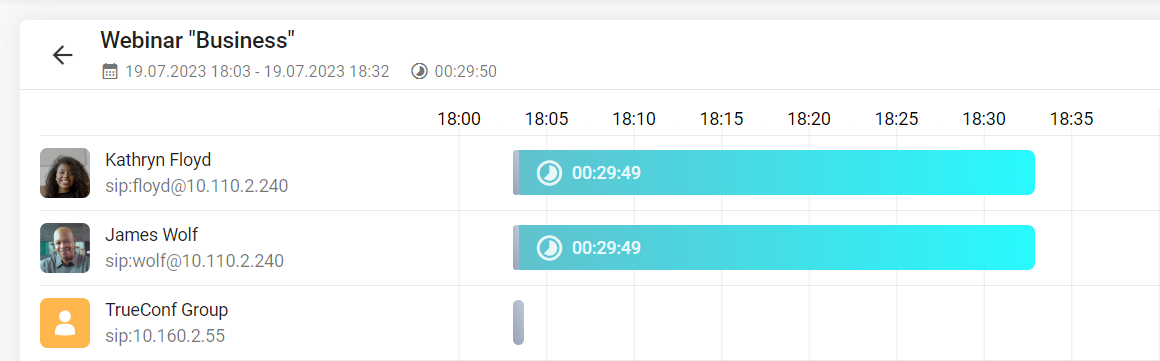
Task: Click the sip:wolf@10.110.2.240 address
Action: (195, 260)
